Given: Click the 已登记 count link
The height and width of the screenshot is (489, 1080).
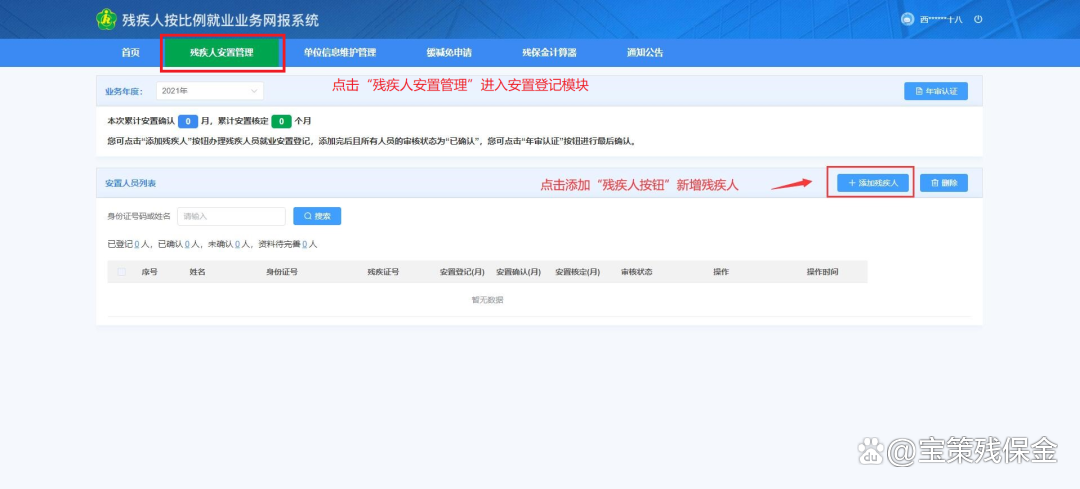Looking at the screenshot, I should pos(137,244).
